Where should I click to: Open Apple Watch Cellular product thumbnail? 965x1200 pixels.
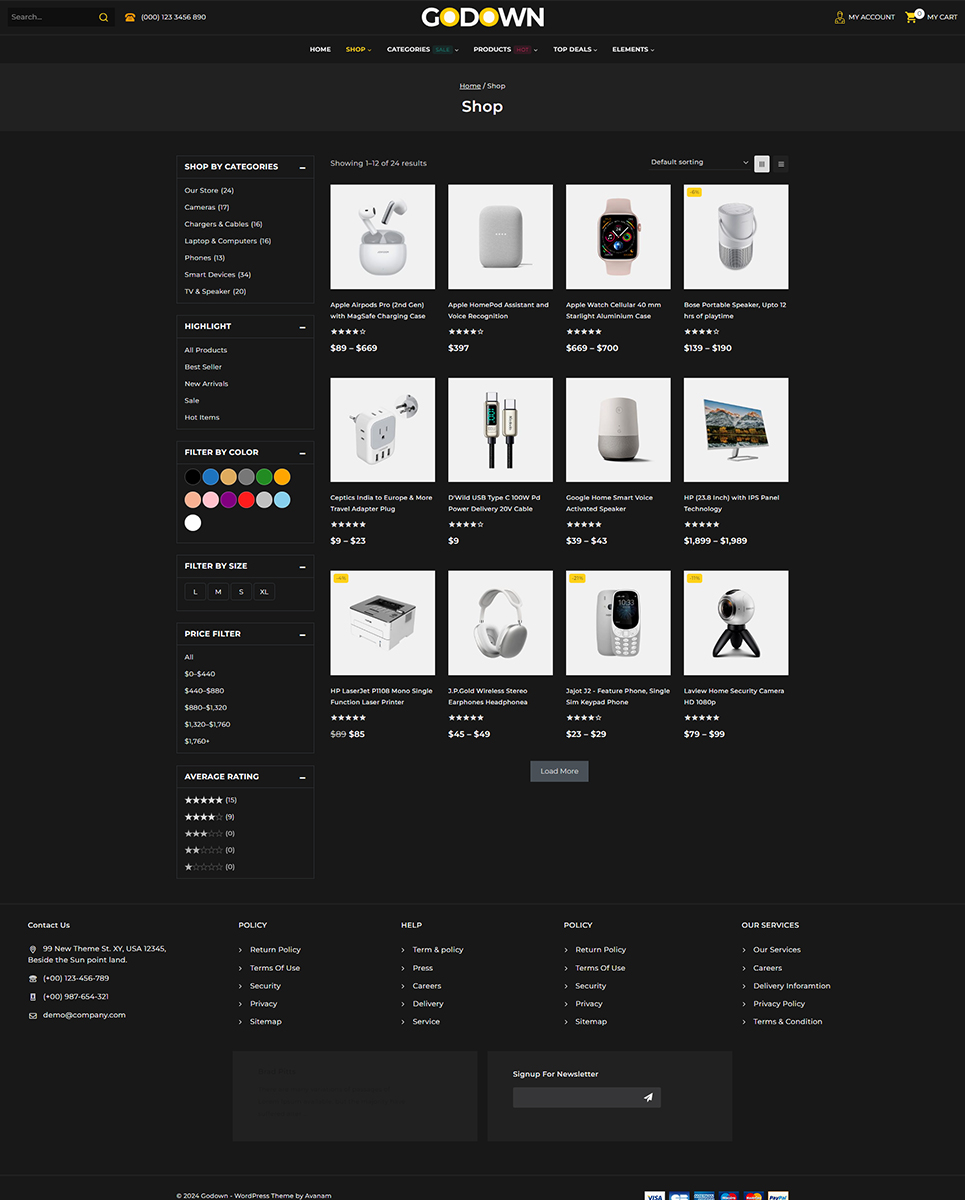pyautogui.click(x=618, y=237)
